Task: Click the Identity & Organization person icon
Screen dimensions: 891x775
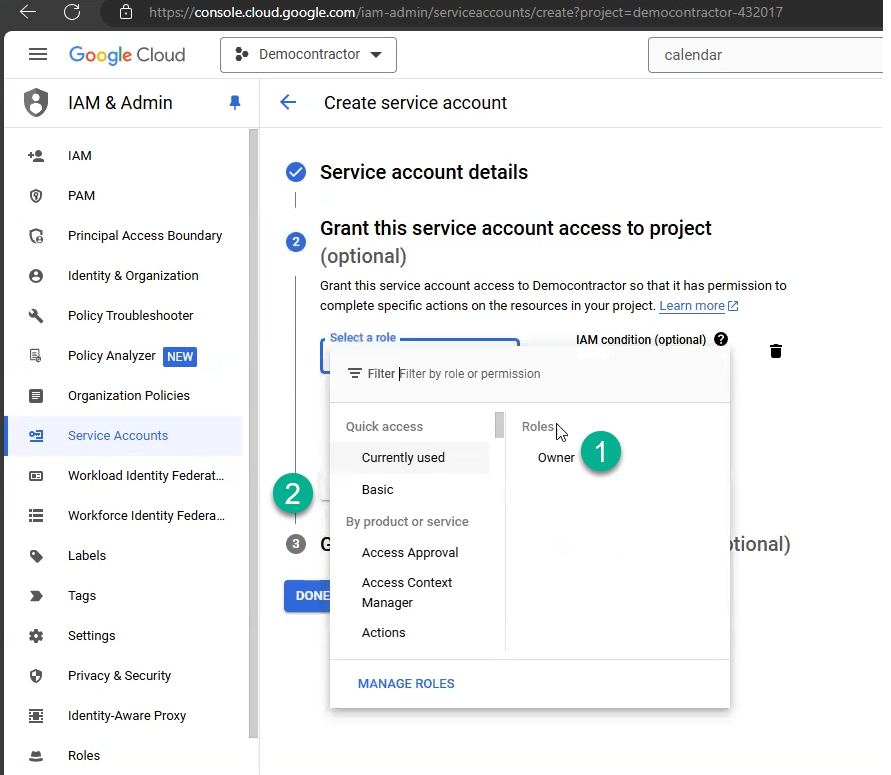Action: point(36,276)
